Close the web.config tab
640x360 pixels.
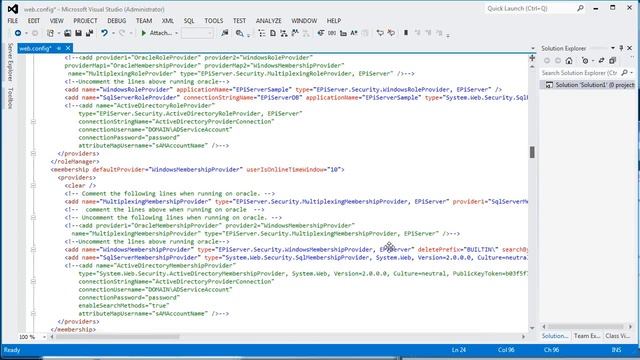coord(68,48)
